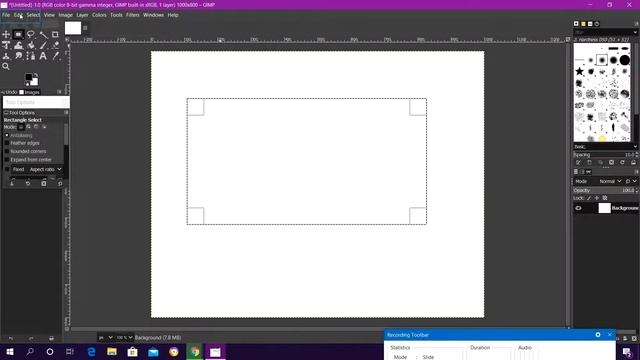Select the Move tool
Screen dimensions: 640x360
pos(6,34)
